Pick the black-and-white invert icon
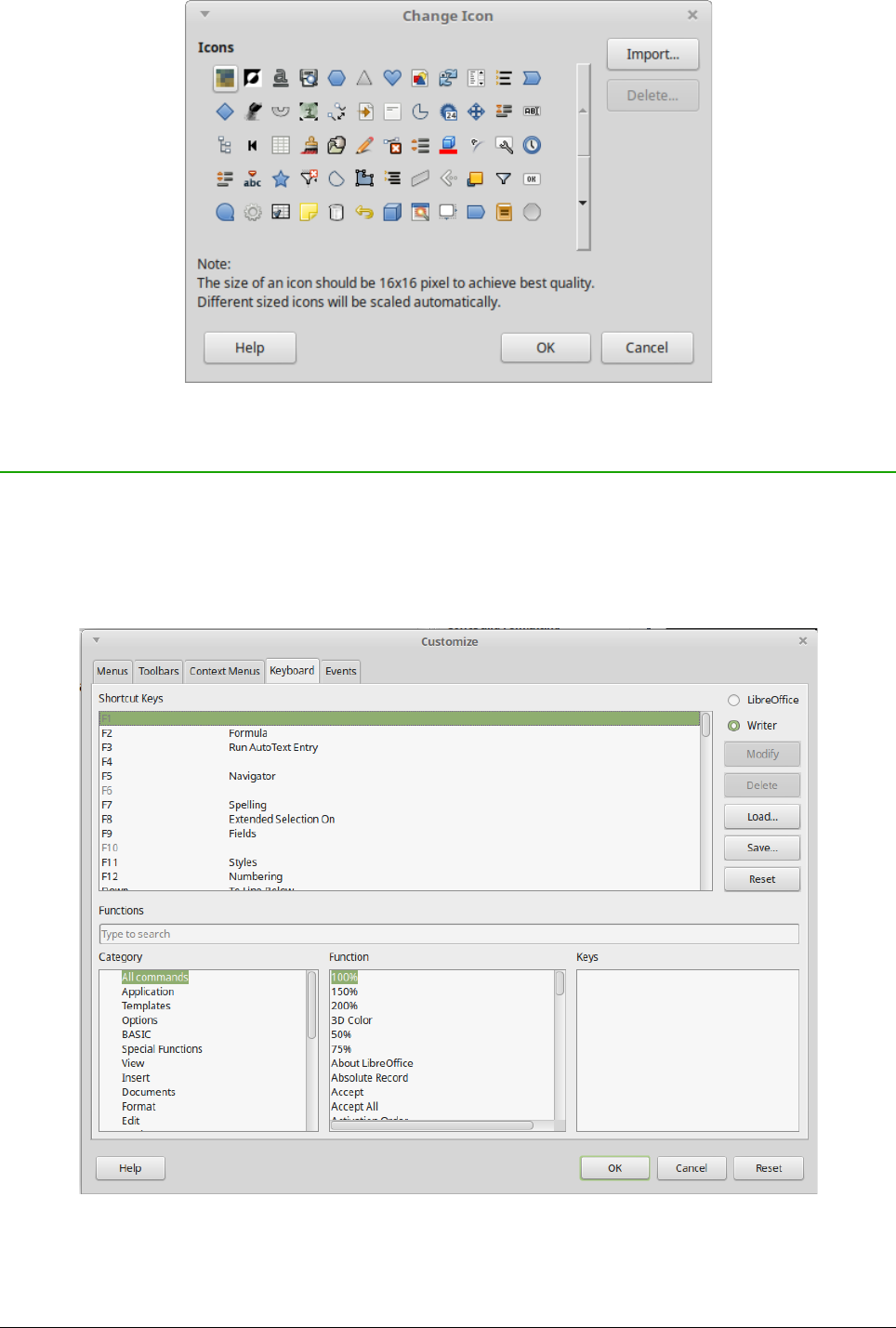 253,78
